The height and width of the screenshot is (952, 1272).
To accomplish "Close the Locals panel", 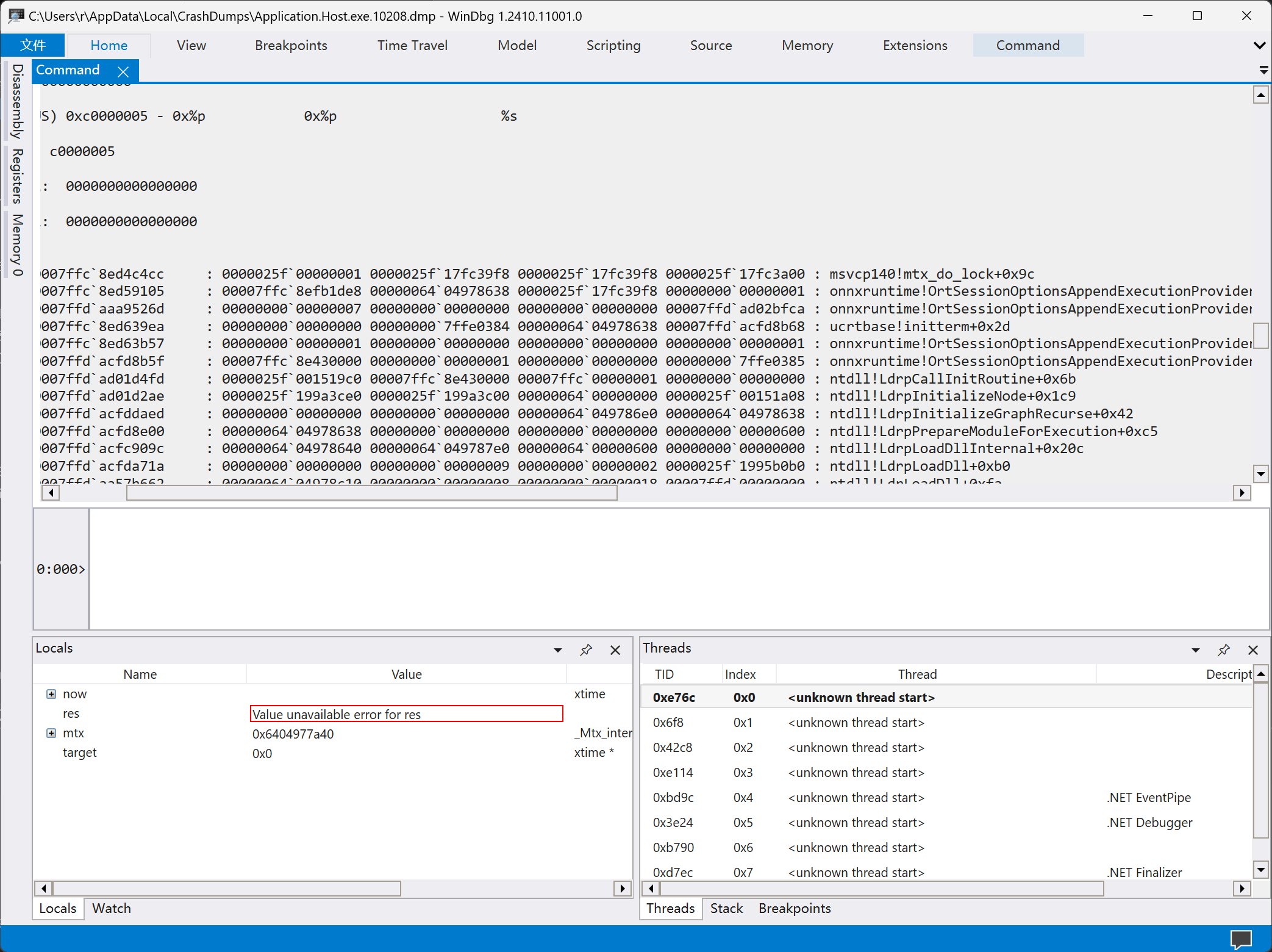I will (x=615, y=650).
